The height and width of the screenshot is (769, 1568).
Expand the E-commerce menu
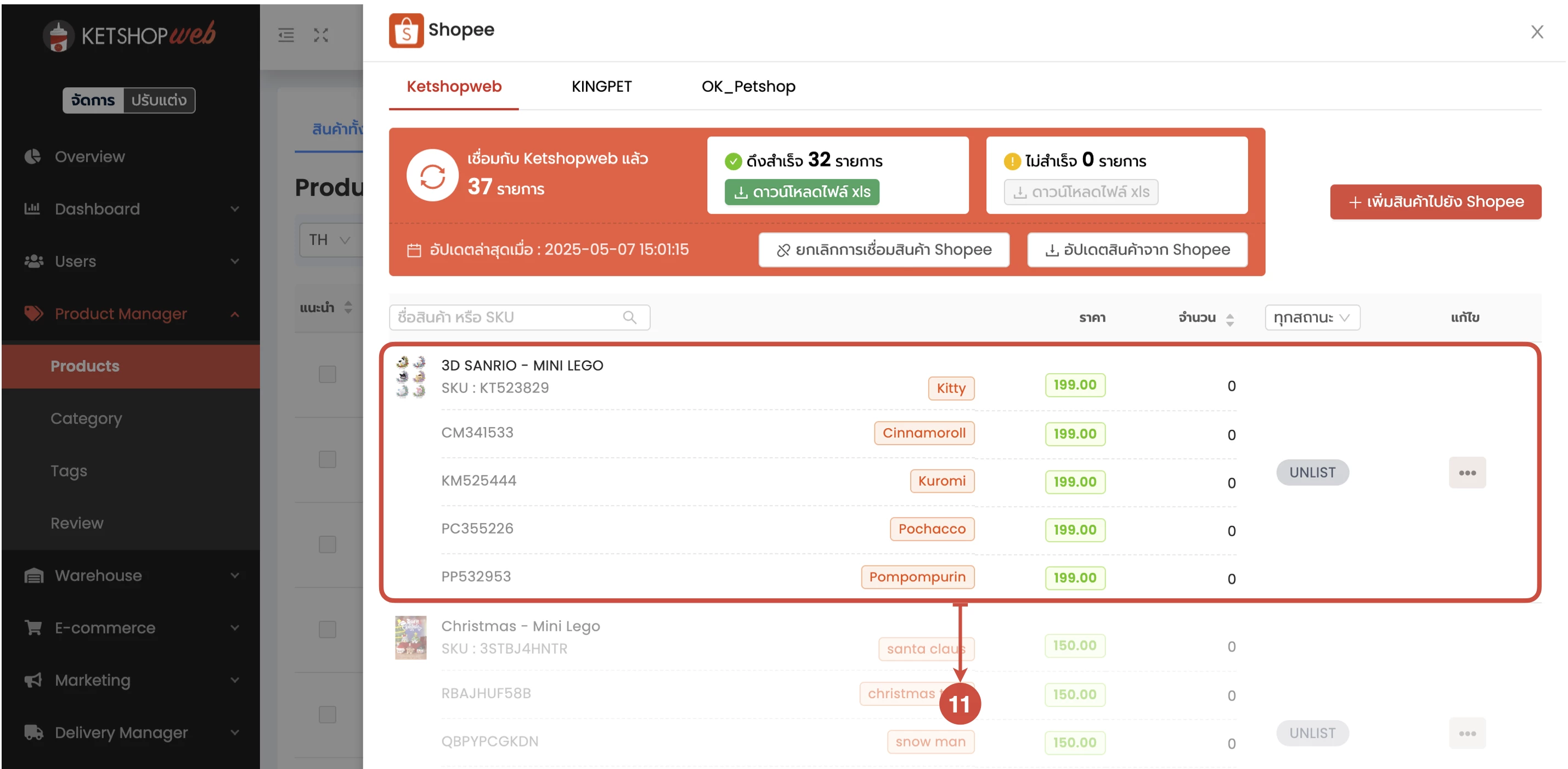pos(235,628)
